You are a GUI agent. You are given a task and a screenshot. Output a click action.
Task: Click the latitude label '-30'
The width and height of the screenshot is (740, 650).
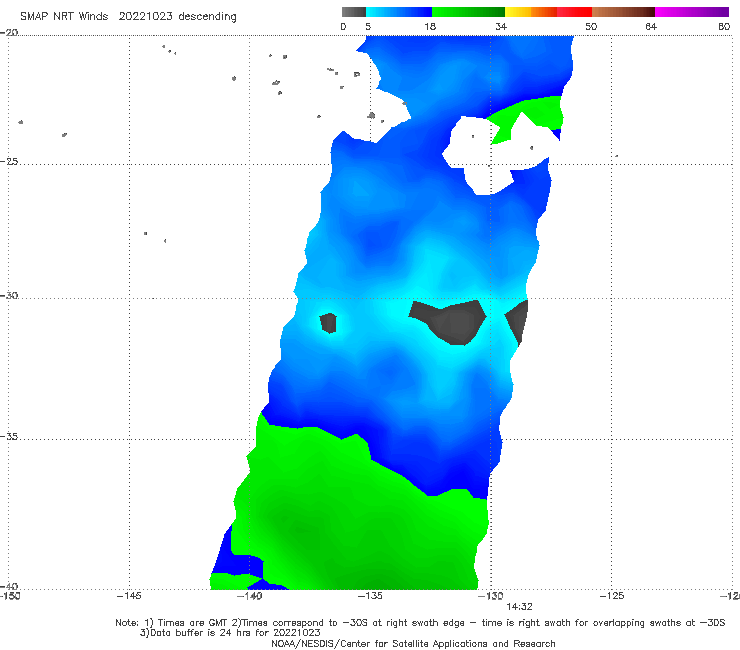(x=9, y=295)
